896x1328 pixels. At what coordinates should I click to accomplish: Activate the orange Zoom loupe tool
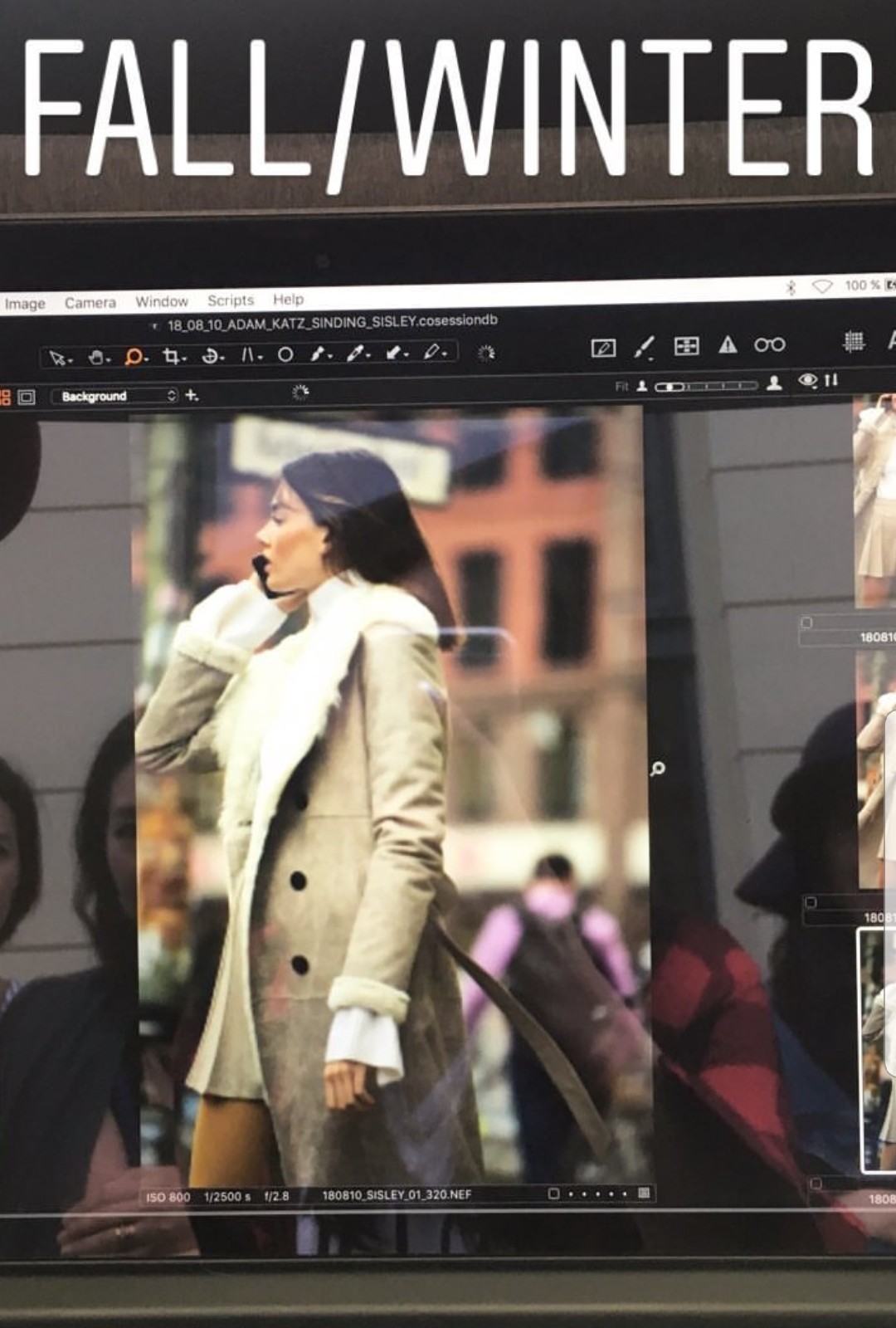(133, 356)
